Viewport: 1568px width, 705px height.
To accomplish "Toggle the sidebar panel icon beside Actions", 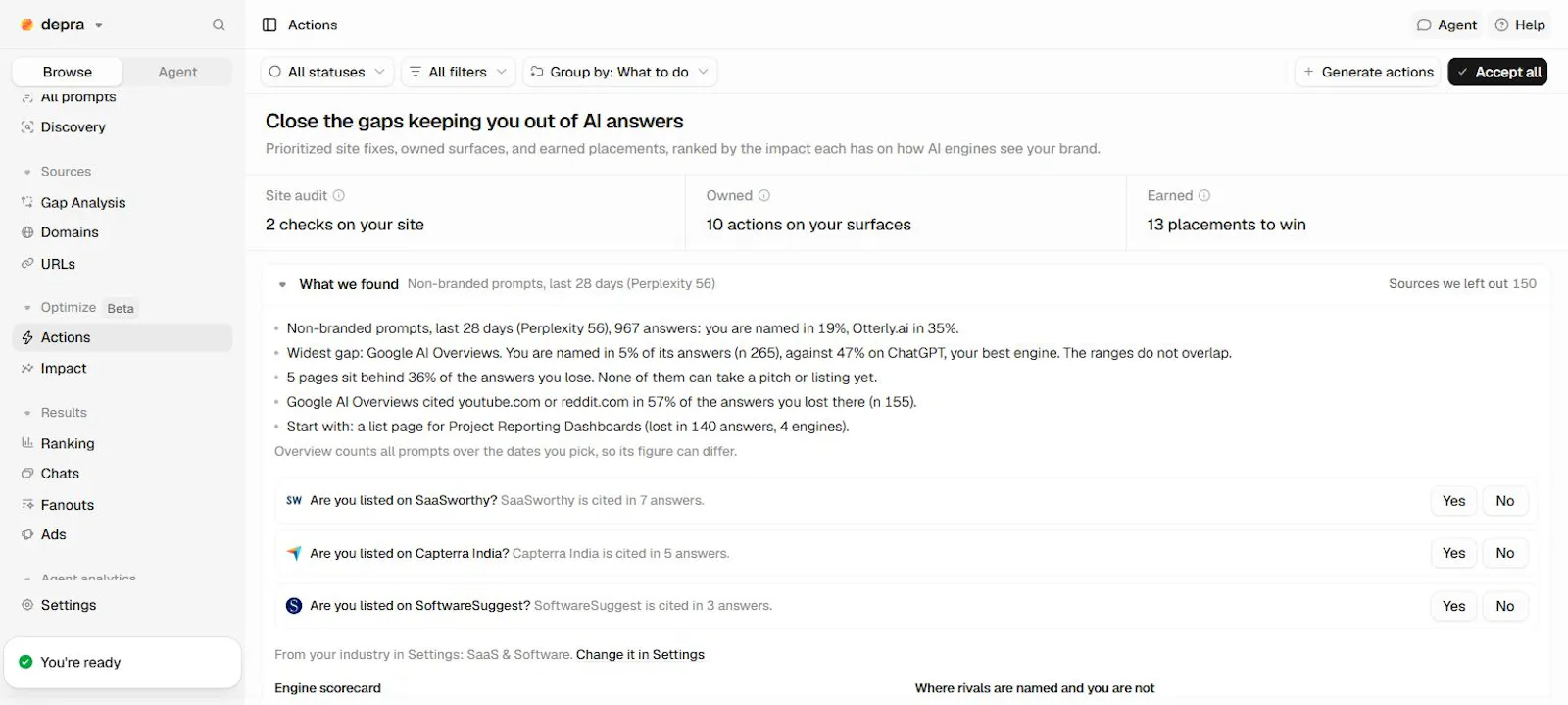I will tap(269, 25).
